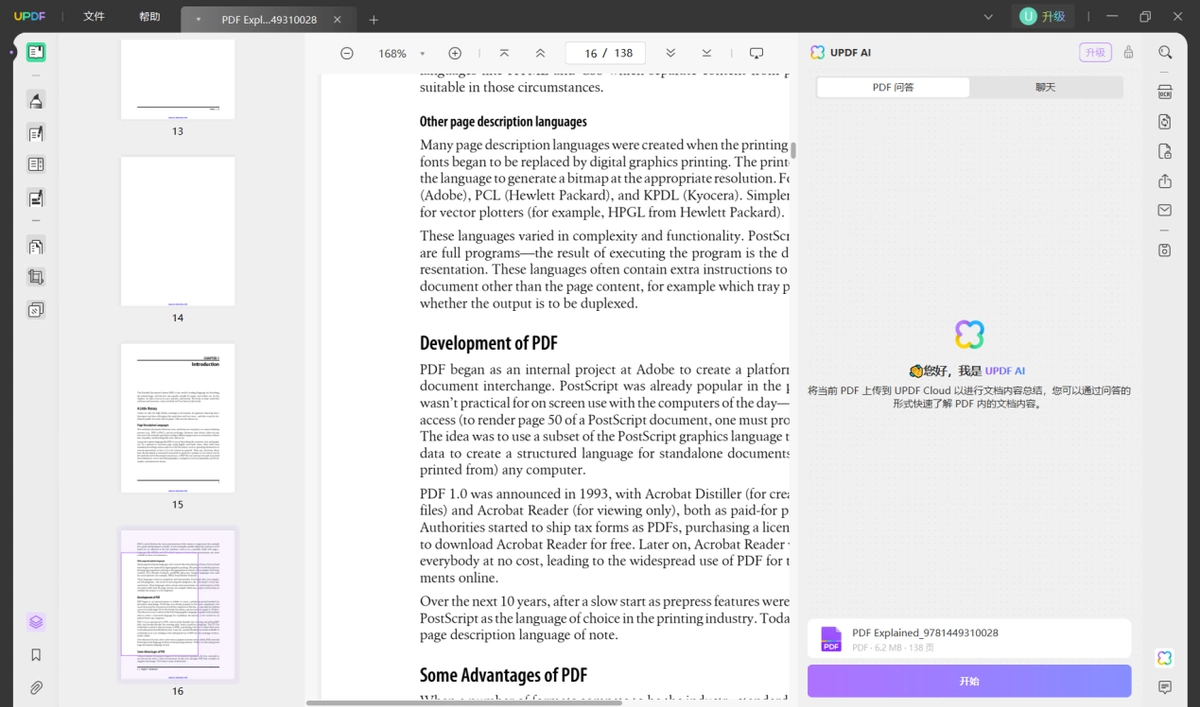This screenshot has width=1200, height=707.
Task: Toggle the layers panel icon
Action: [x=36, y=622]
